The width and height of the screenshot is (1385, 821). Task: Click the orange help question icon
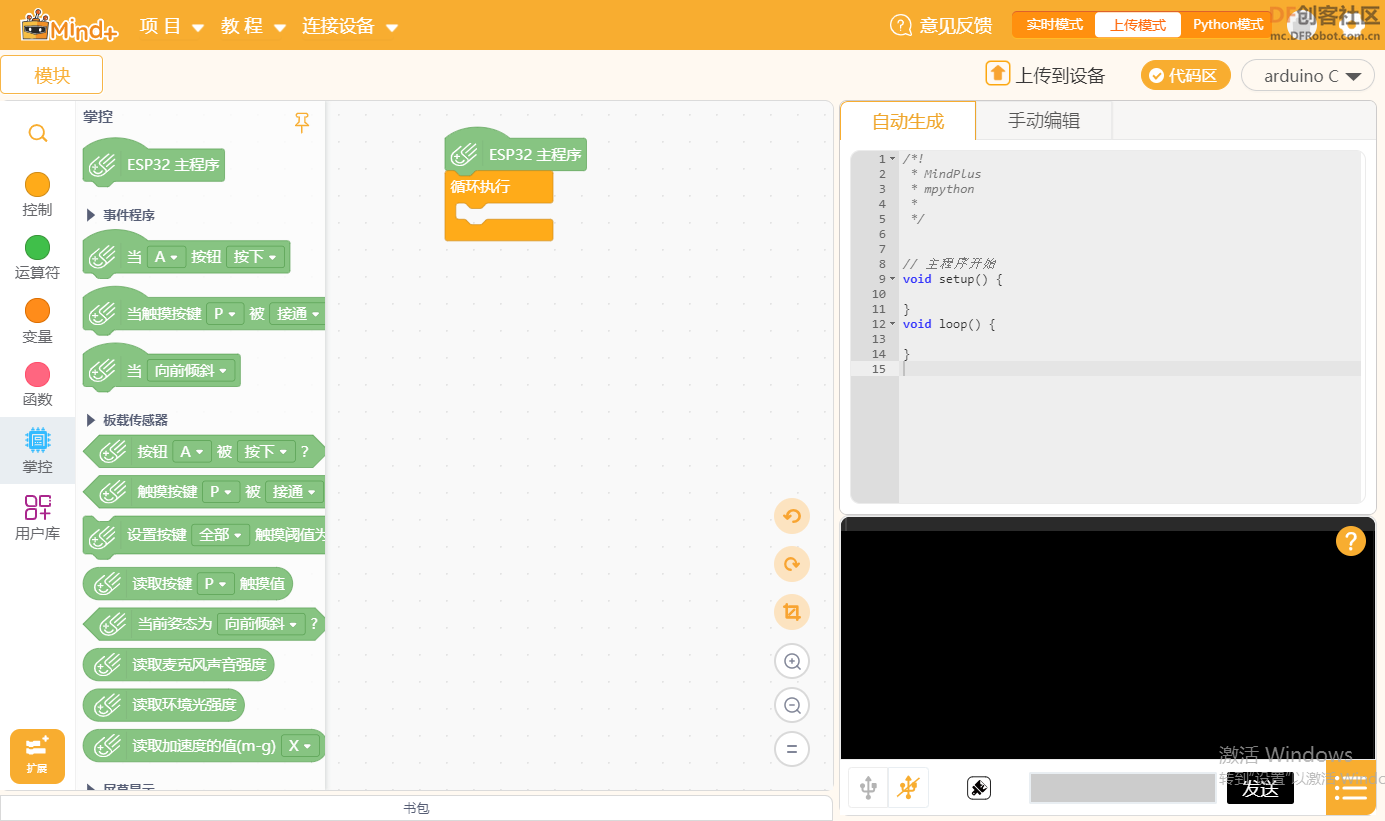click(x=1350, y=541)
